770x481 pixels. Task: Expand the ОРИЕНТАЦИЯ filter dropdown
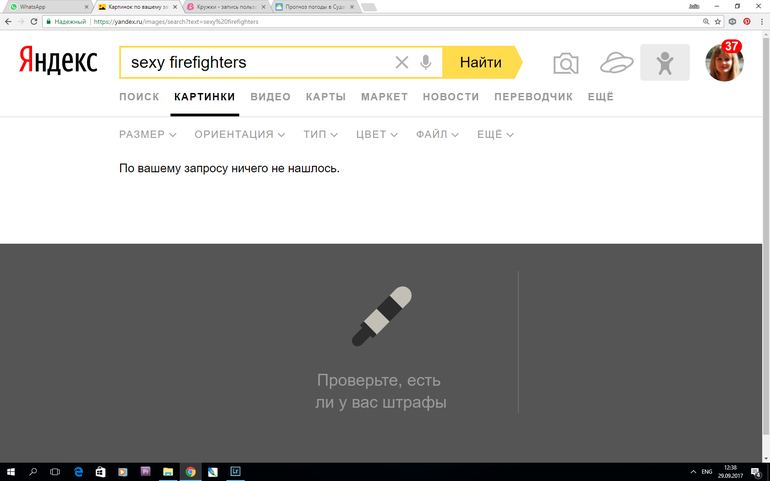tap(239, 134)
